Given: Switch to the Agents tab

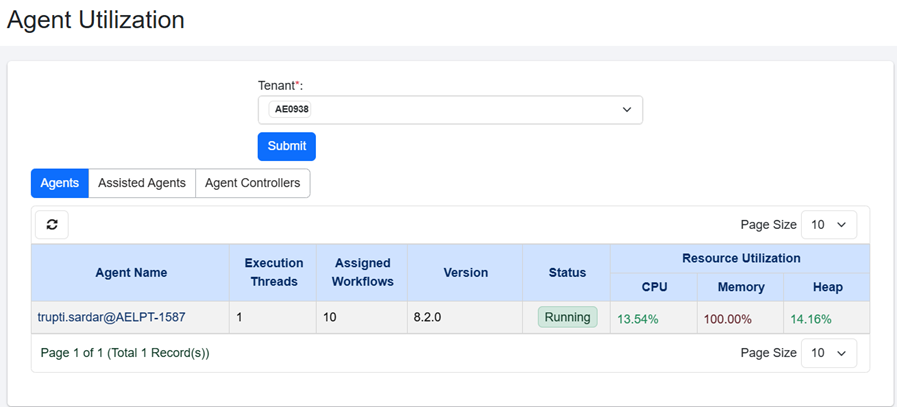Looking at the screenshot, I should coord(60,183).
